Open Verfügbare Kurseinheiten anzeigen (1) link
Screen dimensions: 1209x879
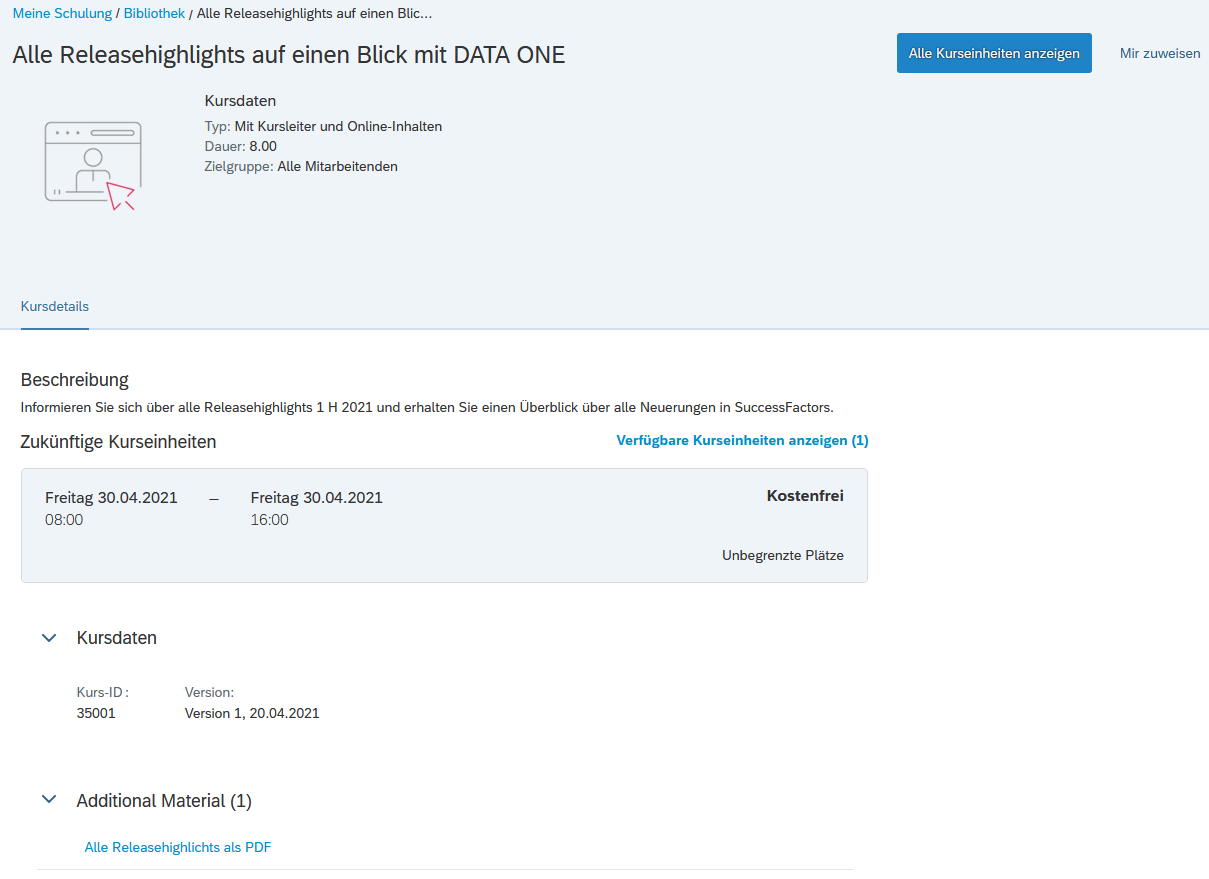(x=742, y=441)
